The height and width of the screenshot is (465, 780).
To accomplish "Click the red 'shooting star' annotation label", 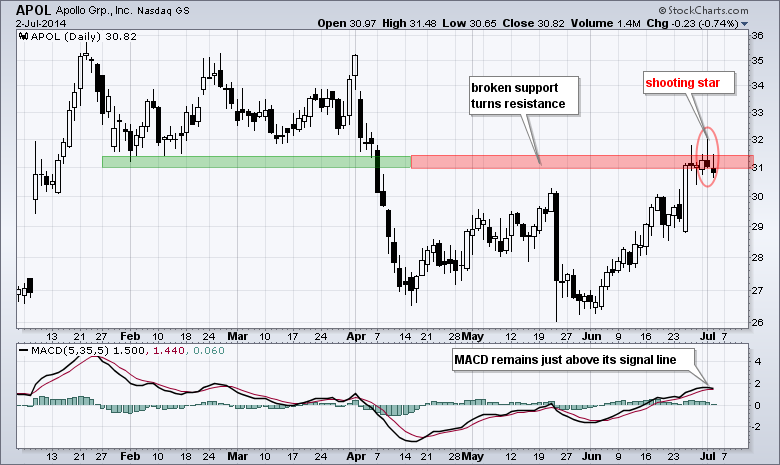I will (x=688, y=83).
